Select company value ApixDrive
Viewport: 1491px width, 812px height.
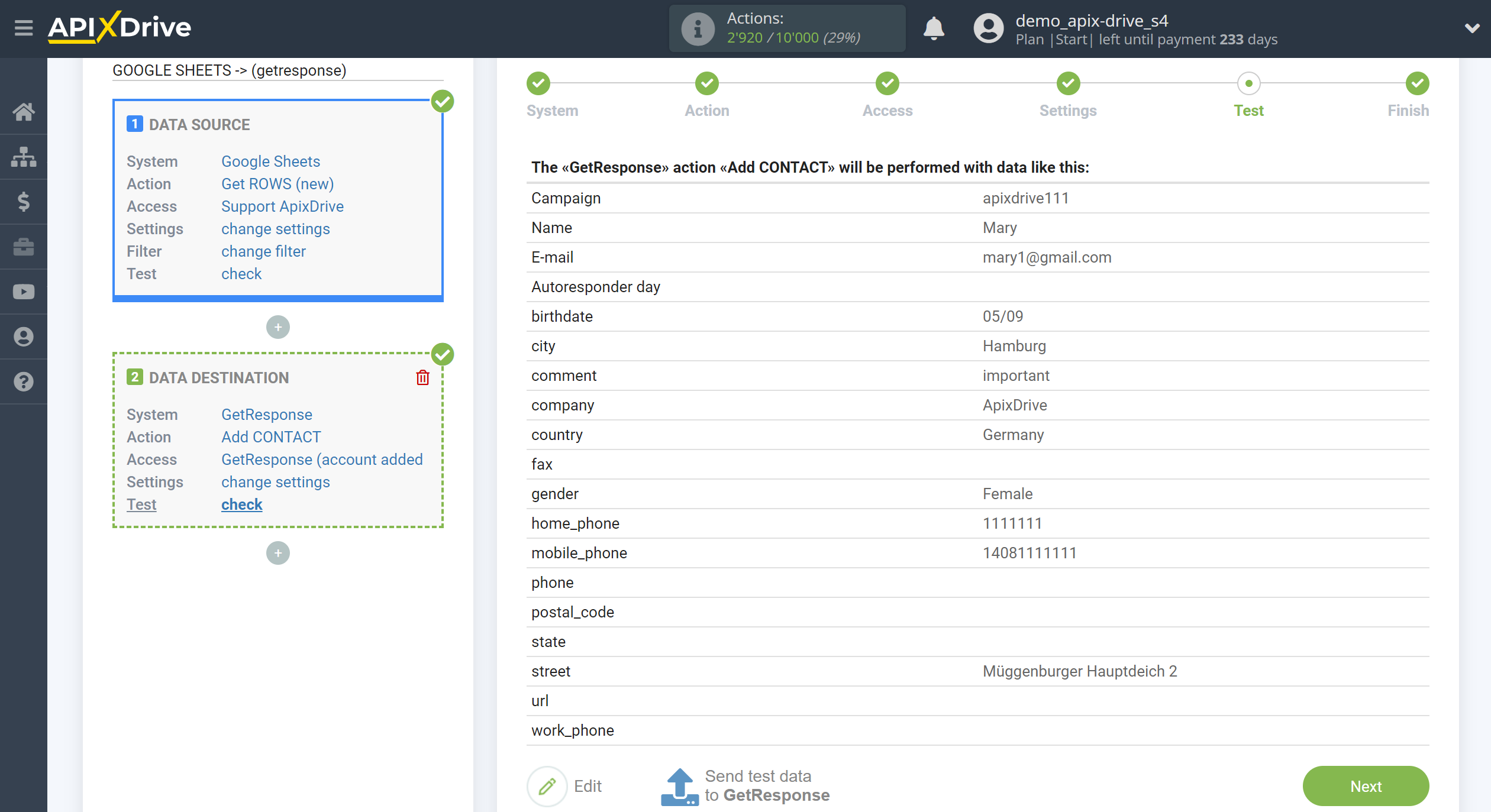pos(1015,405)
